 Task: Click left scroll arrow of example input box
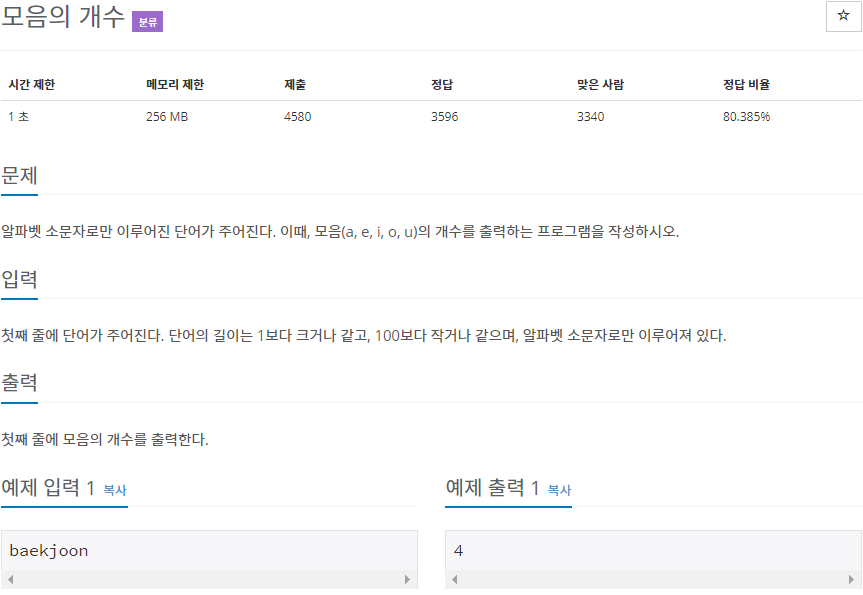10,579
